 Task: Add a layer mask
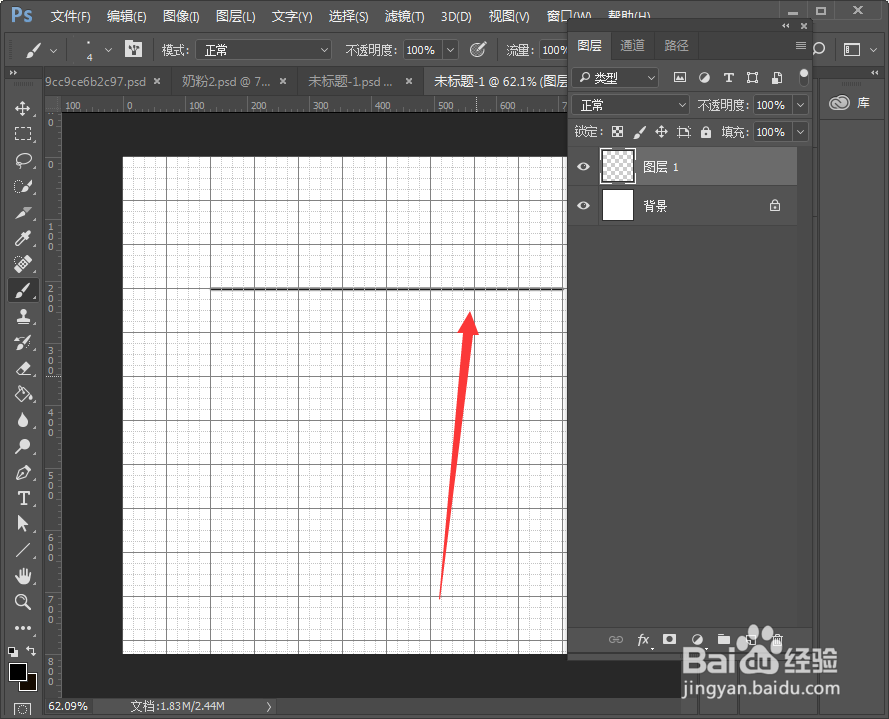[x=670, y=639]
